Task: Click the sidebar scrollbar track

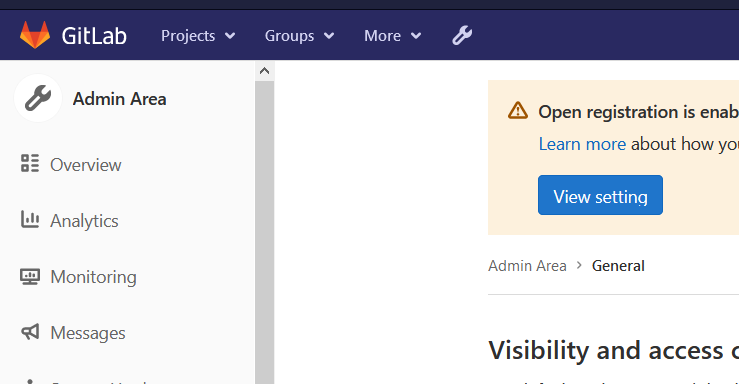Action: click(x=264, y=232)
